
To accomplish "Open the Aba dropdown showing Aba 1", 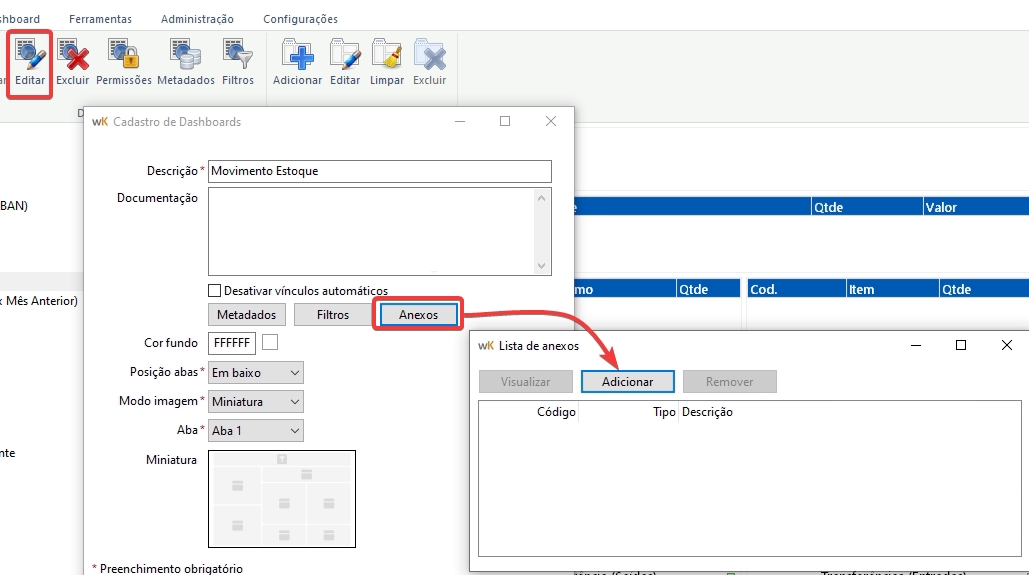I will [x=256, y=430].
